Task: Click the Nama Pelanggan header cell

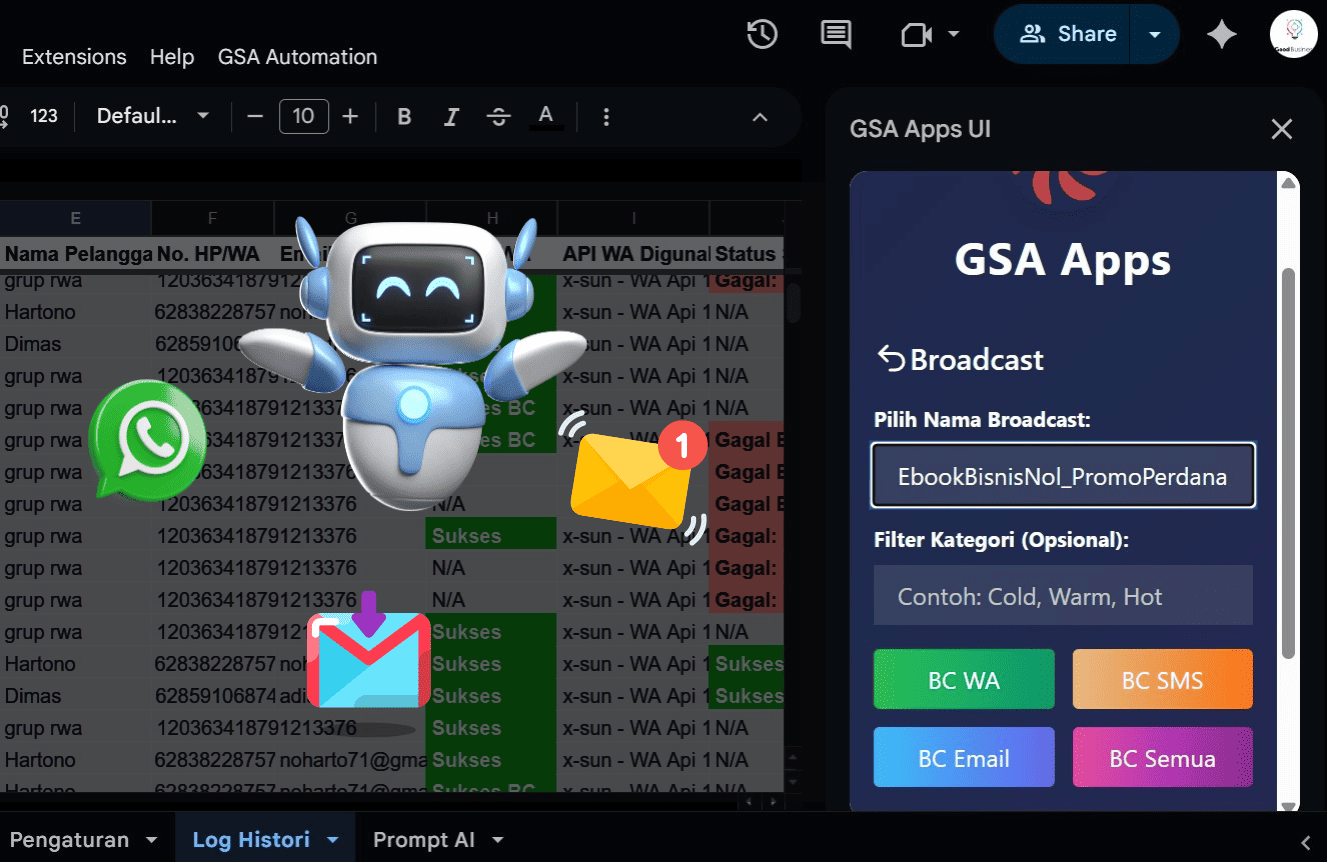Action: [x=76, y=254]
